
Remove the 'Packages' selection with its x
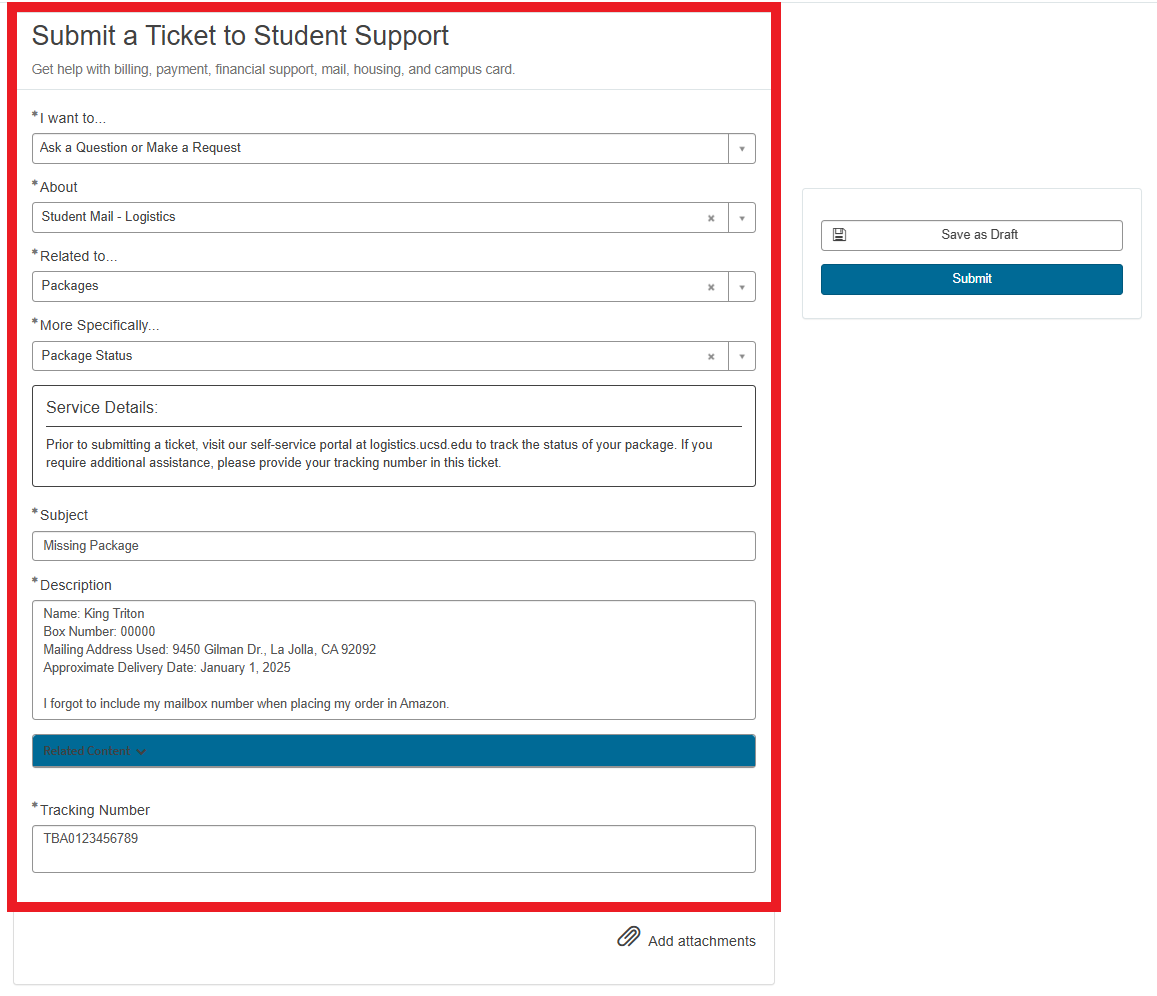pyautogui.click(x=711, y=287)
